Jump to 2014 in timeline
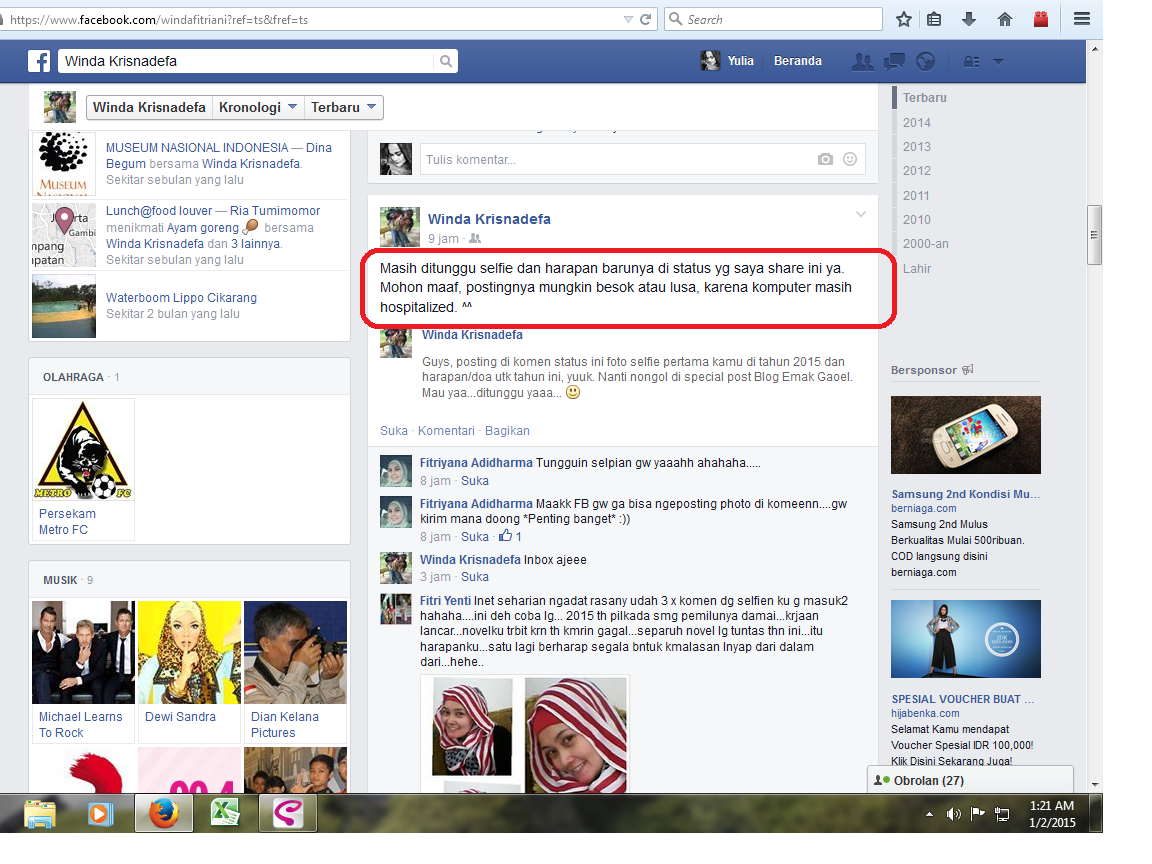 click(x=916, y=123)
